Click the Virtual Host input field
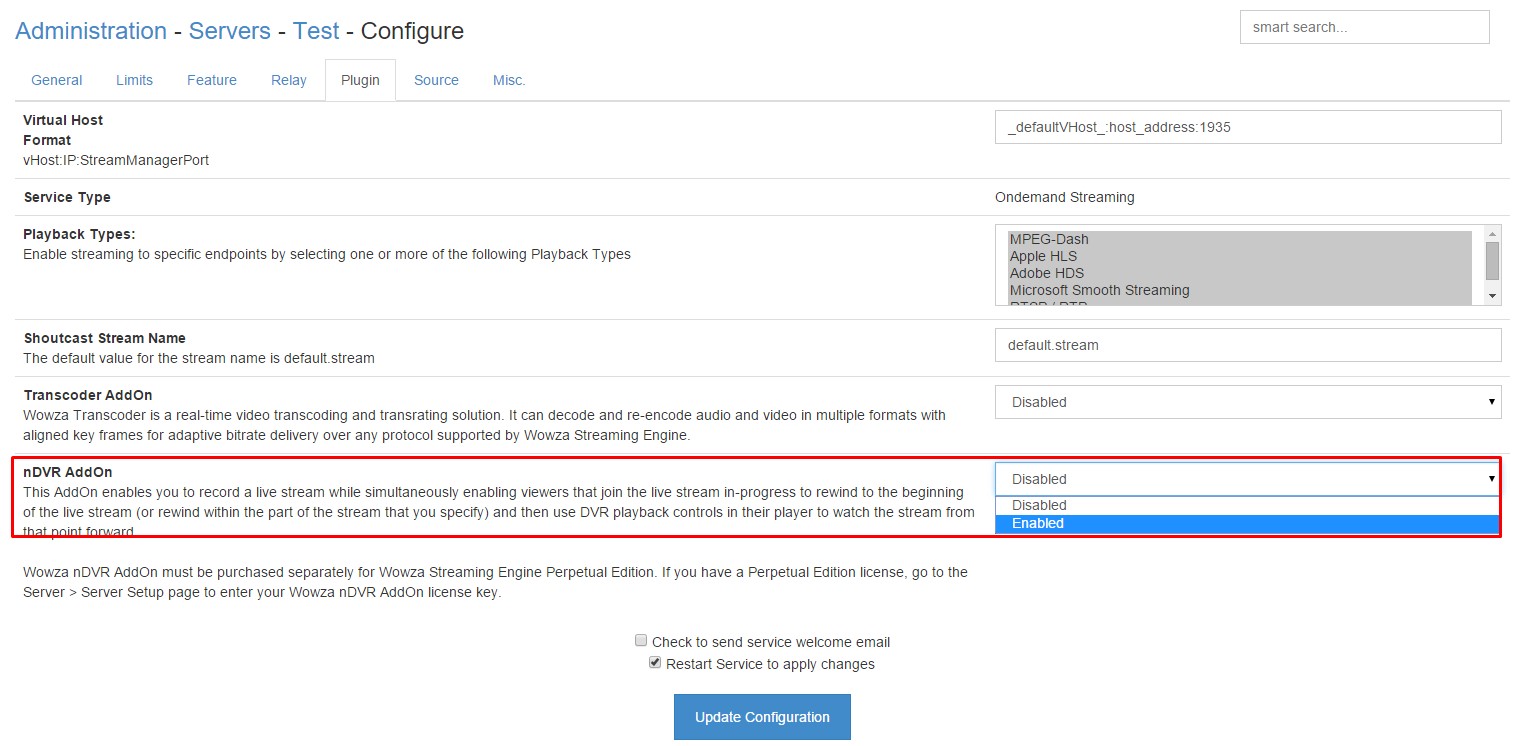Screen dimensions: 1526x746 click(1248, 127)
